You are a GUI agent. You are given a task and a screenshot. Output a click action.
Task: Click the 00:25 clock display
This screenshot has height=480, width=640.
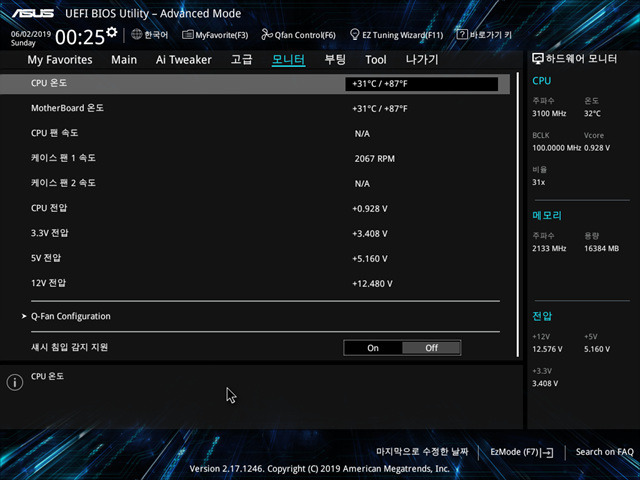[x=80, y=37]
